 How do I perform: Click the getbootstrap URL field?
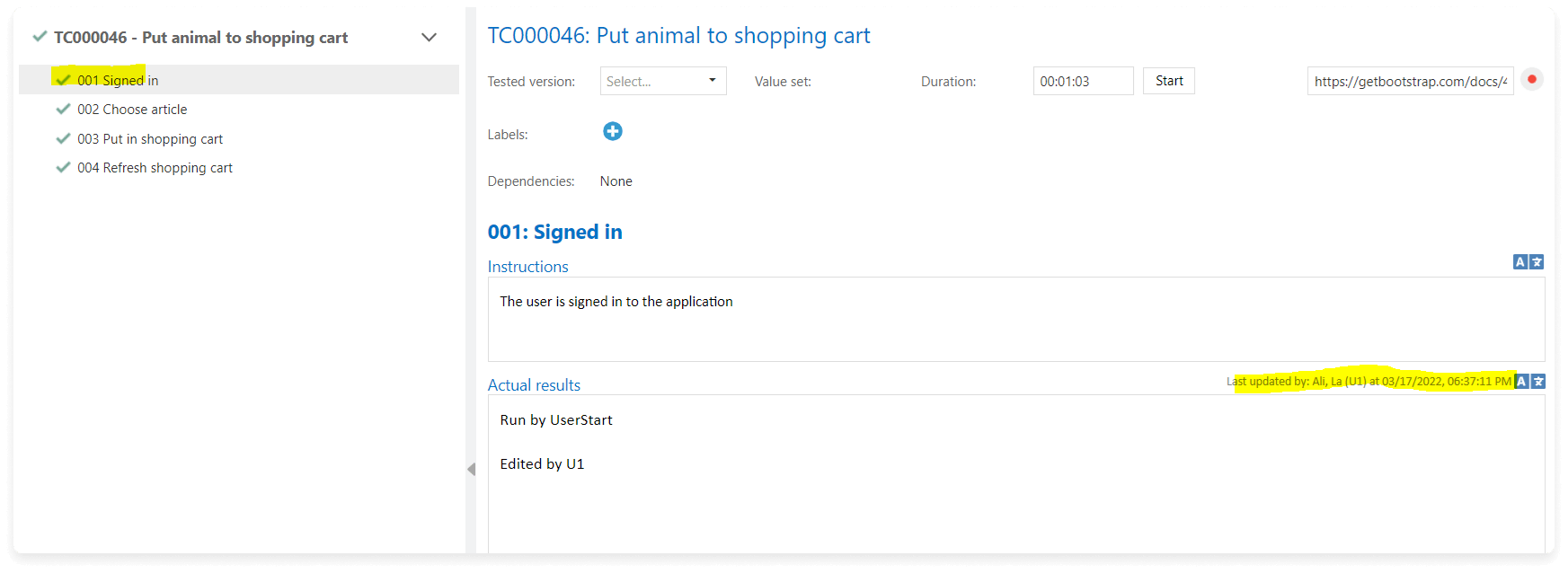pyautogui.click(x=1409, y=81)
